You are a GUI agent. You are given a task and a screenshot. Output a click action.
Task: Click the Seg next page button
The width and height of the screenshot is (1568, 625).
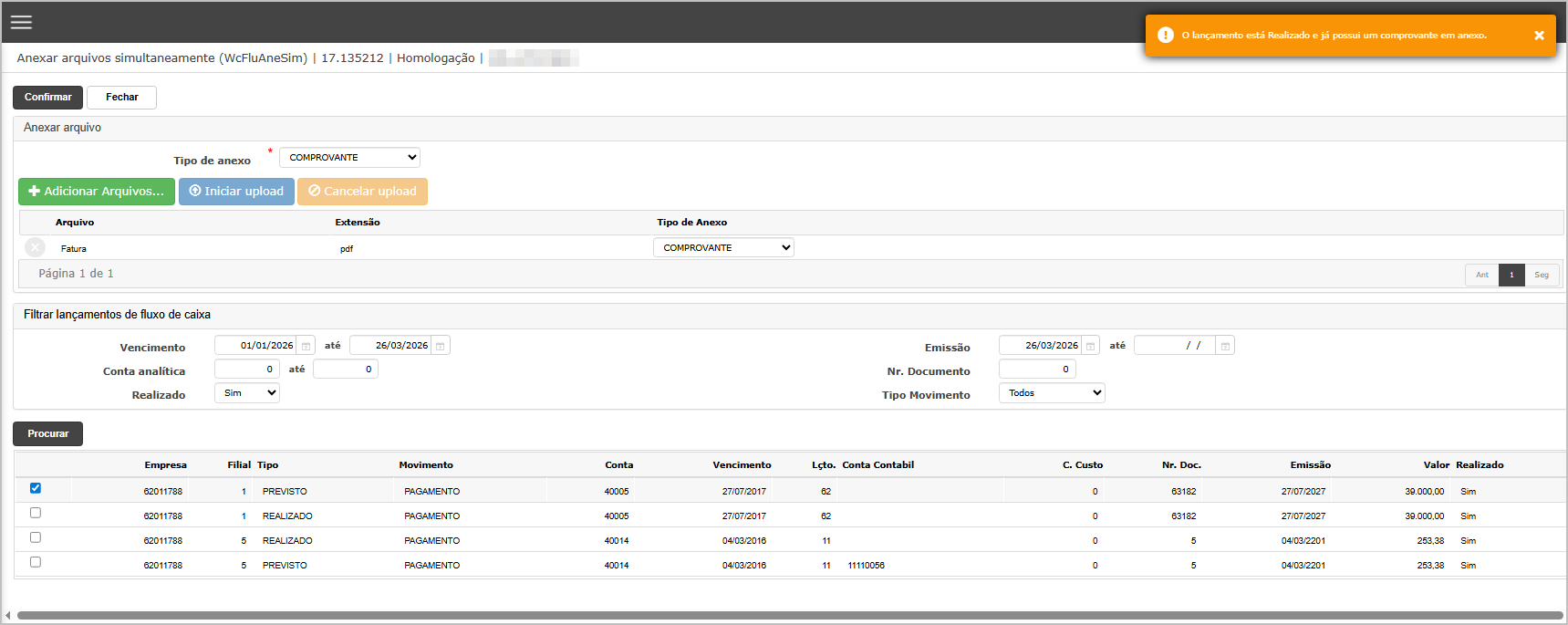(1542, 275)
